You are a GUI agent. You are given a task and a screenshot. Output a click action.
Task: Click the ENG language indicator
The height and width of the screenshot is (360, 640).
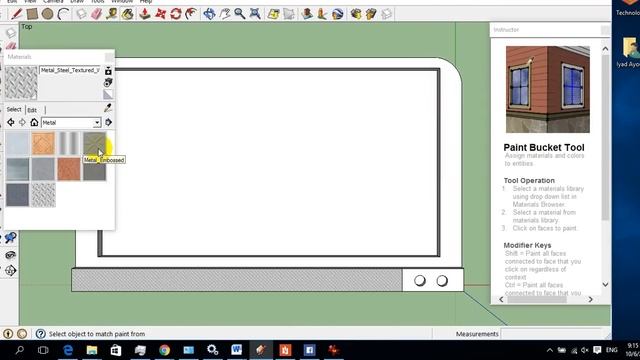point(611,350)
